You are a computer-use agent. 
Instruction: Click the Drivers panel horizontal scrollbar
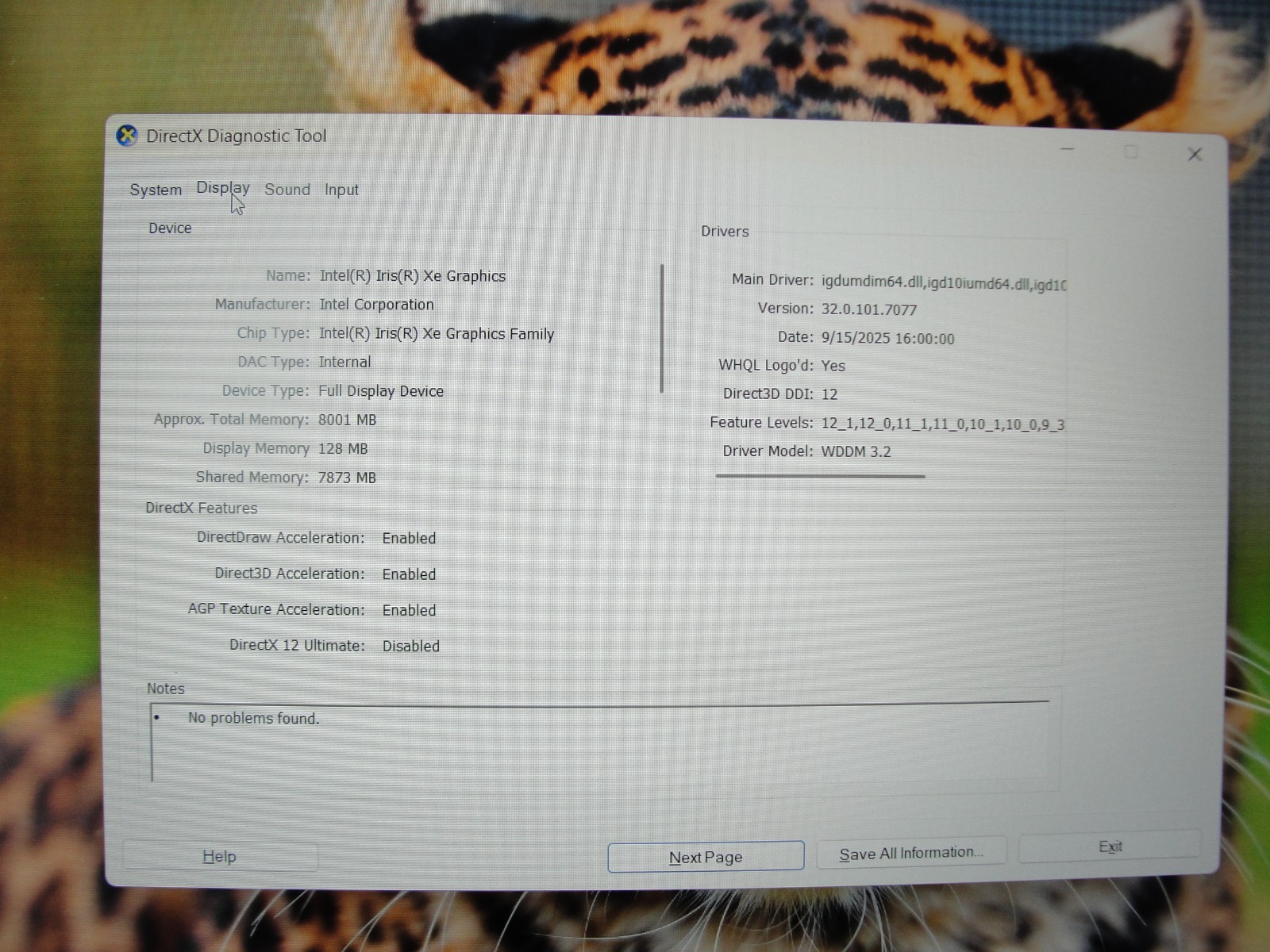point(820,476)
